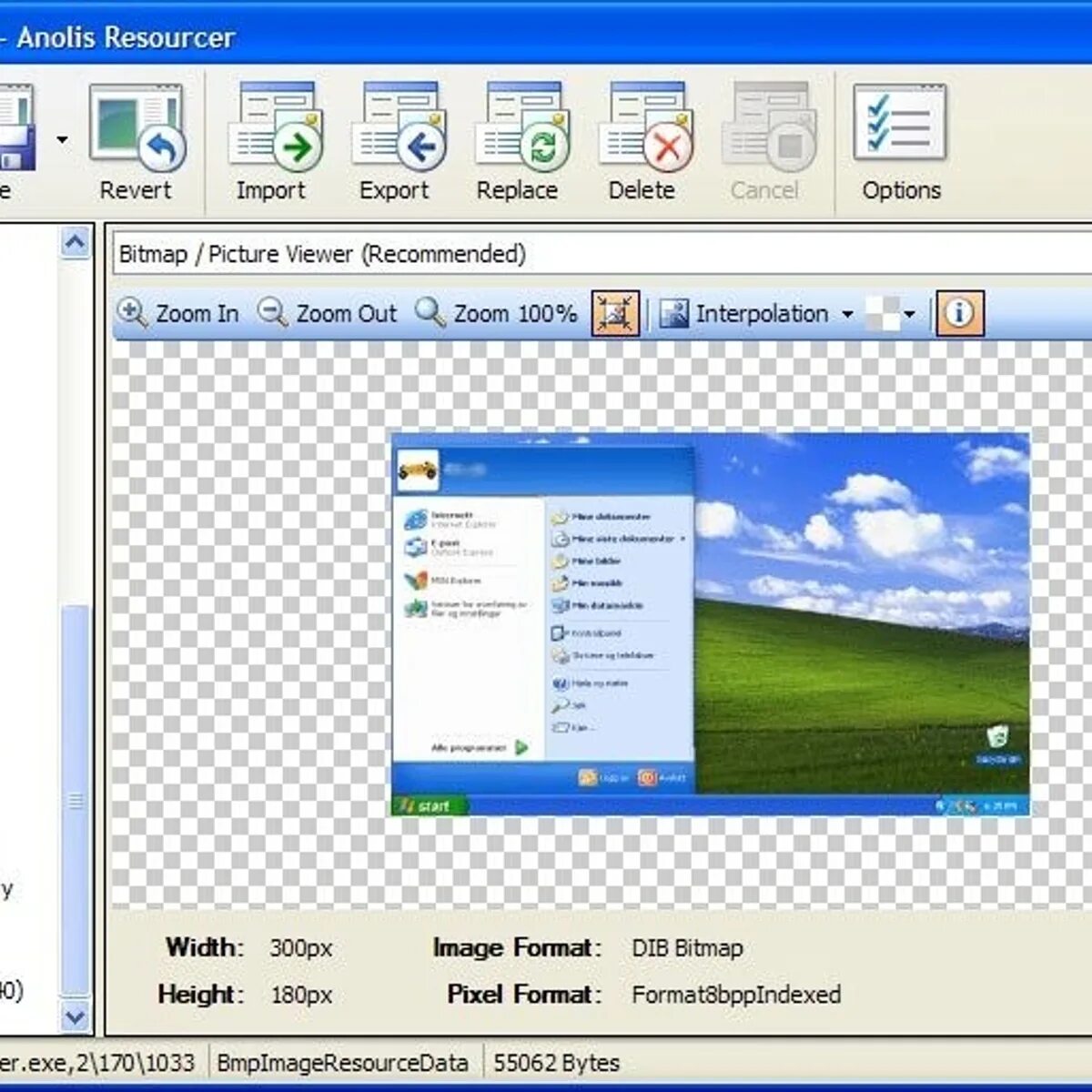Open the Bitmap / Picture Viewer combo box
This screenshot has height=1092, width=1092.
click(602, 254)
